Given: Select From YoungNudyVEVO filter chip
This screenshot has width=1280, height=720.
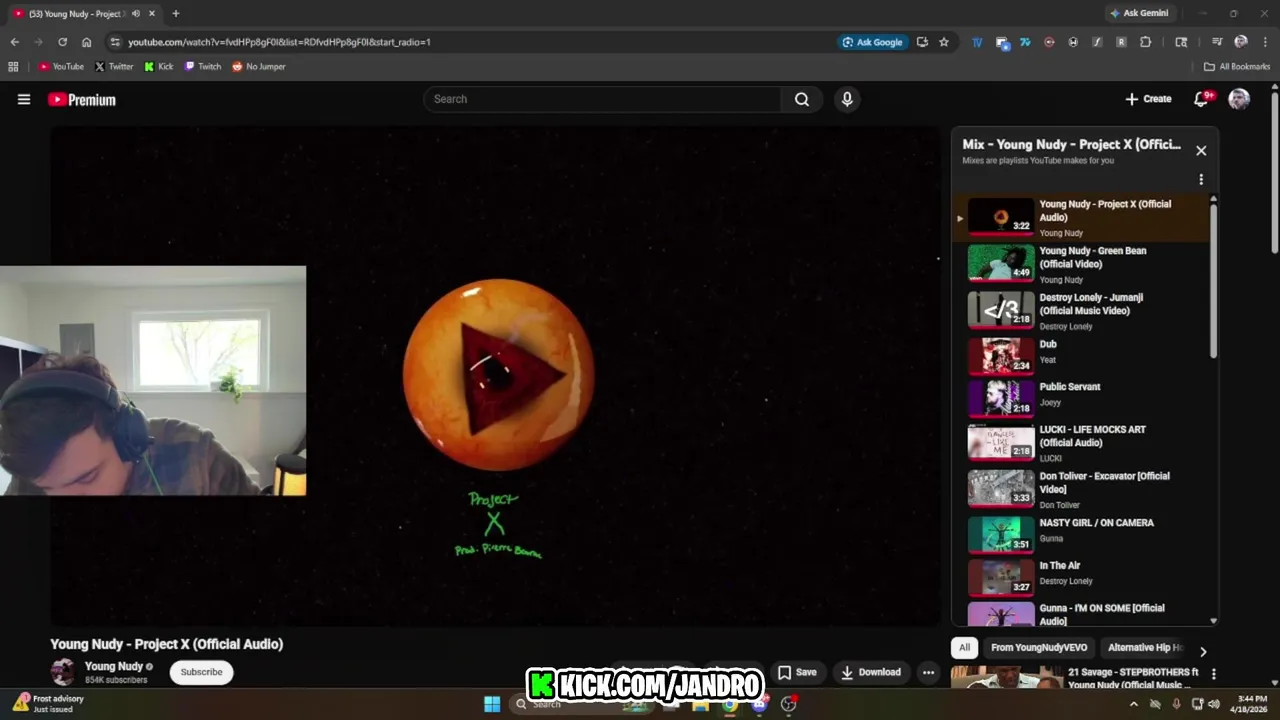Looking at the screenshot, I should tap(1039, 648).
